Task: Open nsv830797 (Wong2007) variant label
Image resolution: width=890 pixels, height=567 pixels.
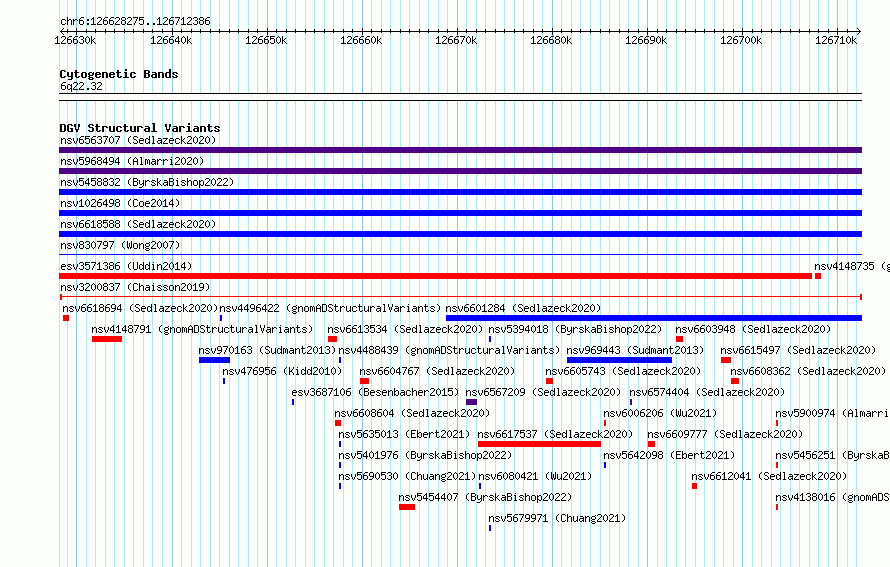Action: pyautogui.click(x=120, y=245)
